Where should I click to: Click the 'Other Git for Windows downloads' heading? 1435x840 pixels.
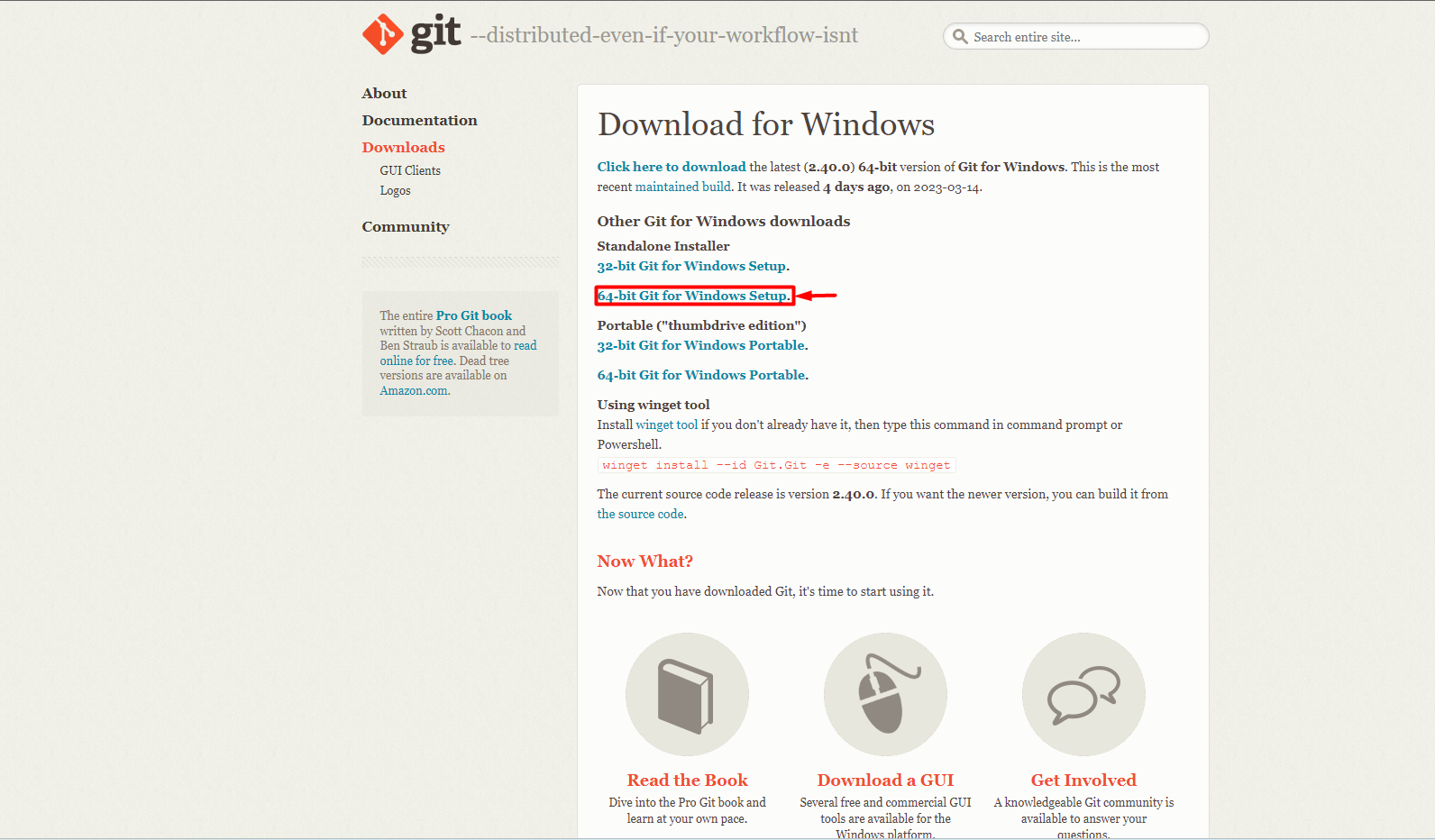724,222
